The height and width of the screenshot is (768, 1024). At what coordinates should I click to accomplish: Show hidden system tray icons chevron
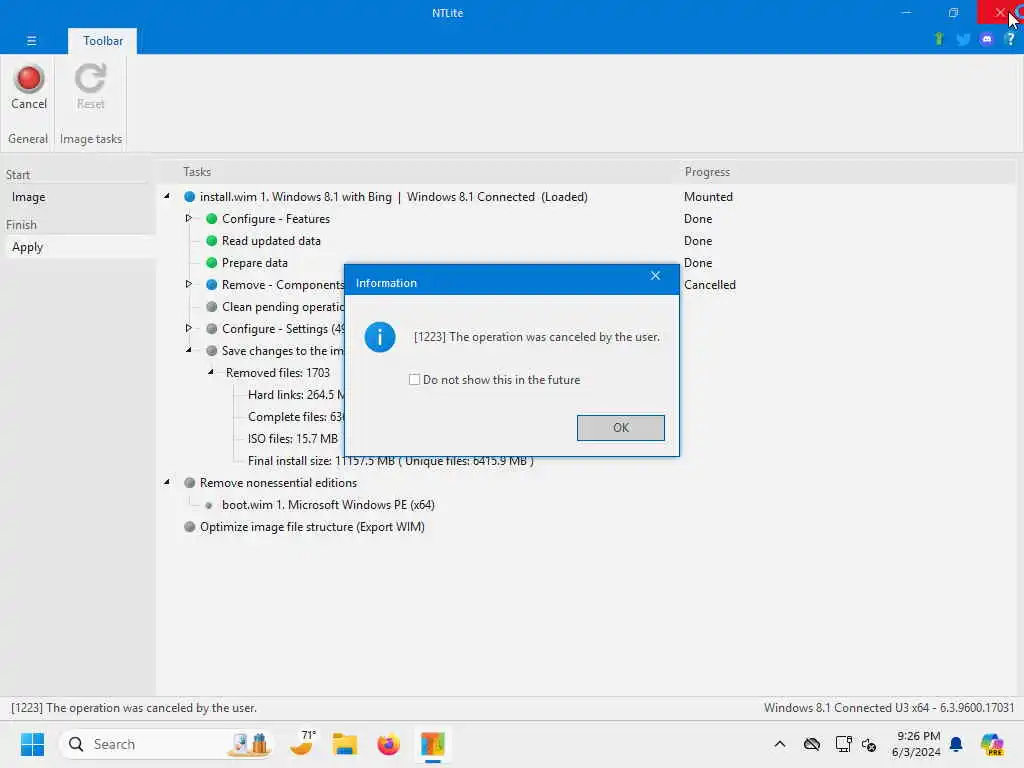pos(780,744)
